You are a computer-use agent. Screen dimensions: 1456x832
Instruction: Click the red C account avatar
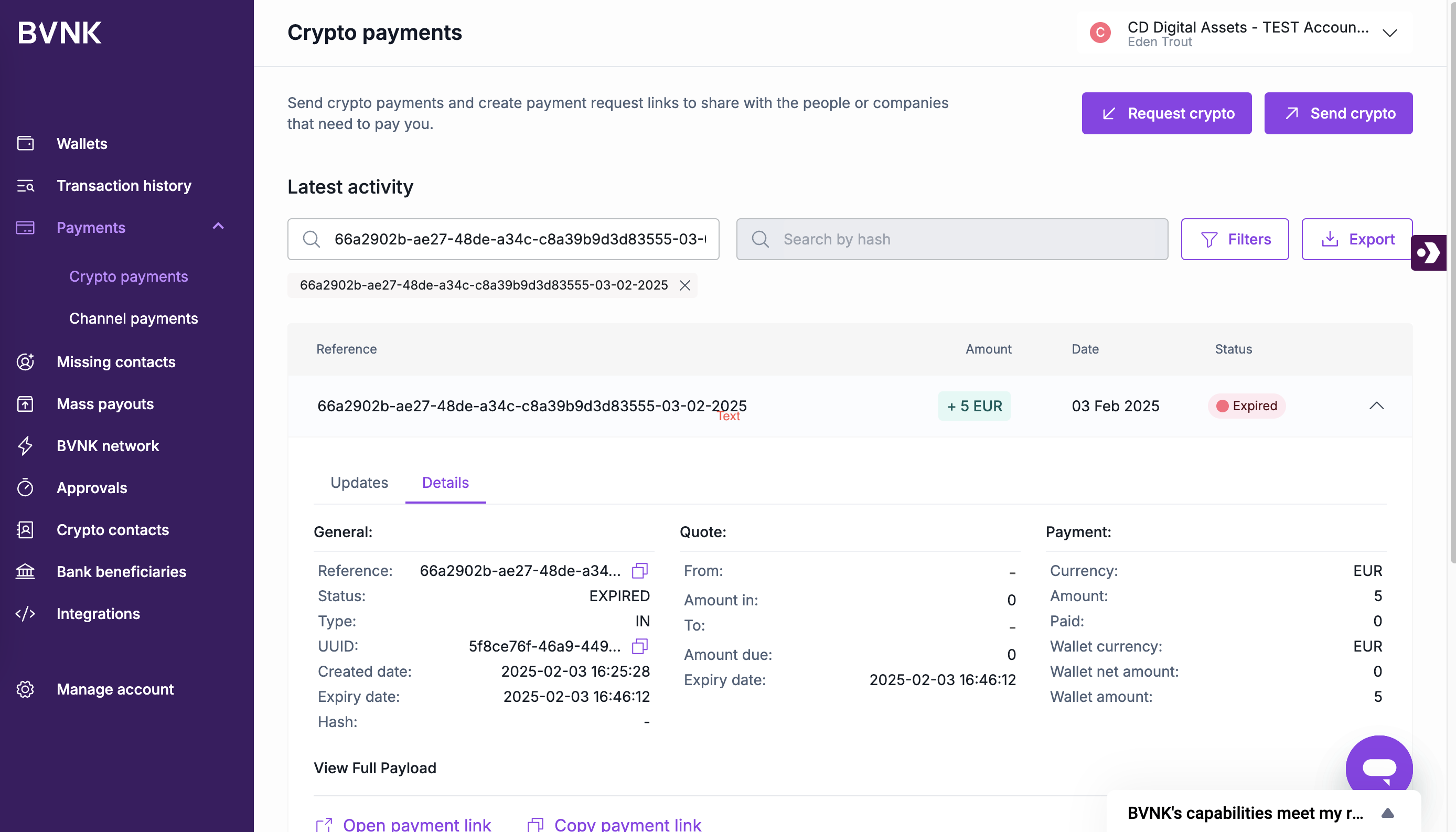point(1100,33)
